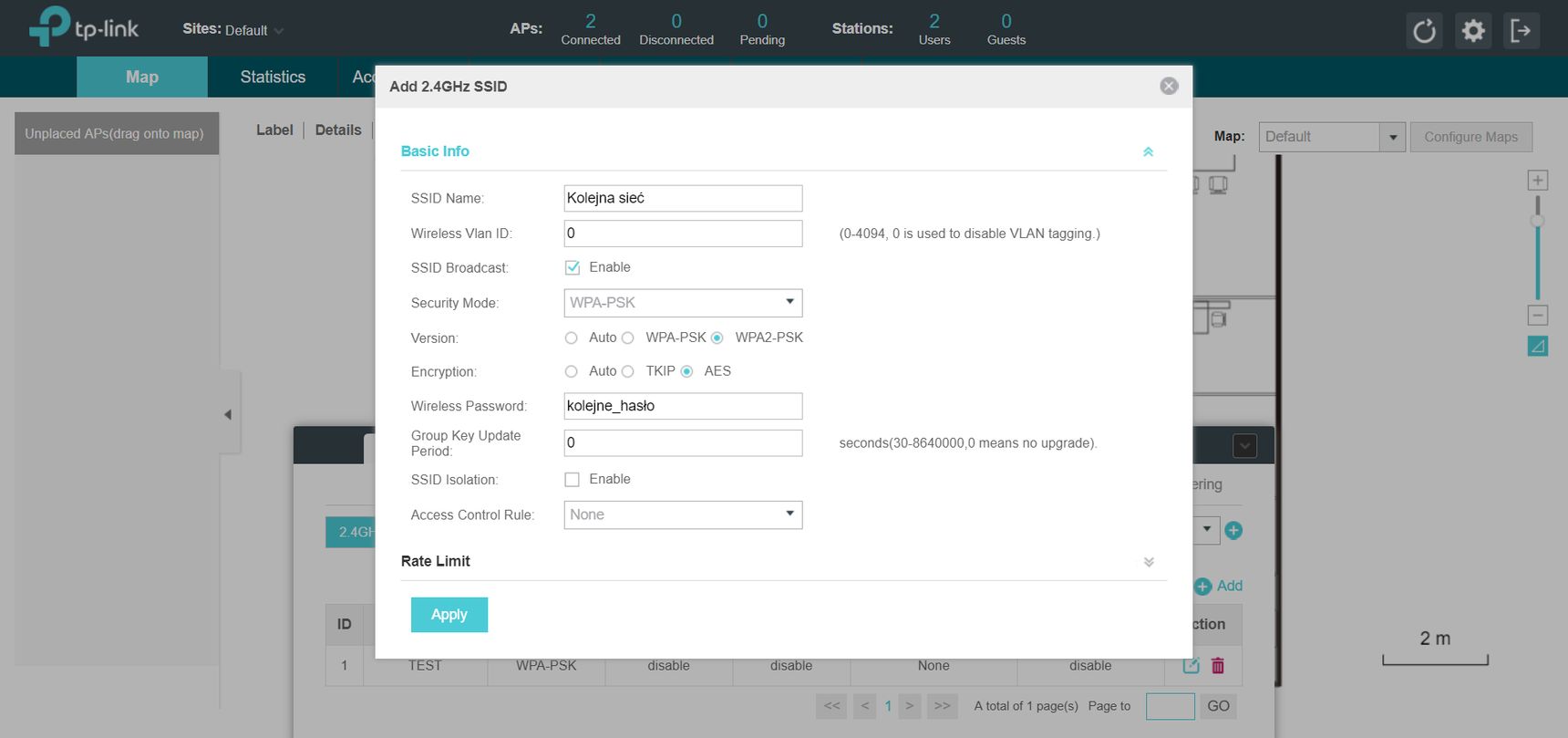Expand the Rate Limit section
The height and width of the screenshot is (738, 1568).
coord(1149,562)
